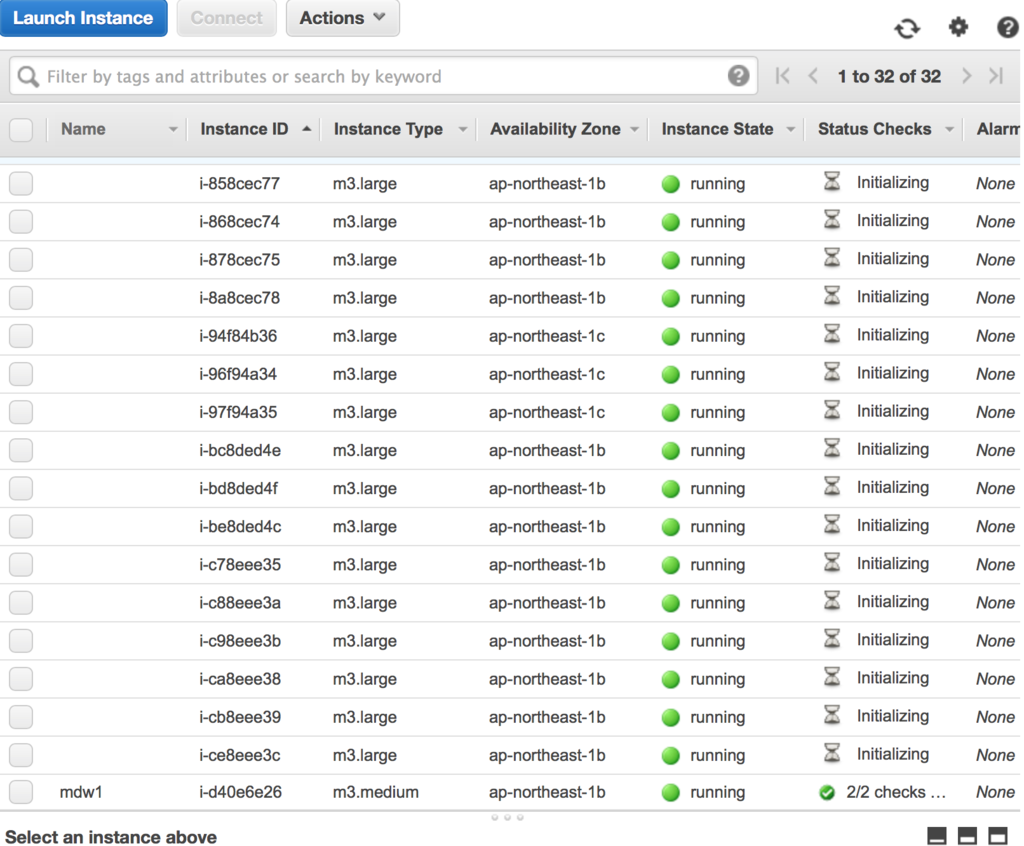Toggle sort arrow on Instance ID column
Screen dimensions: 1024x846
coord(306,129)
